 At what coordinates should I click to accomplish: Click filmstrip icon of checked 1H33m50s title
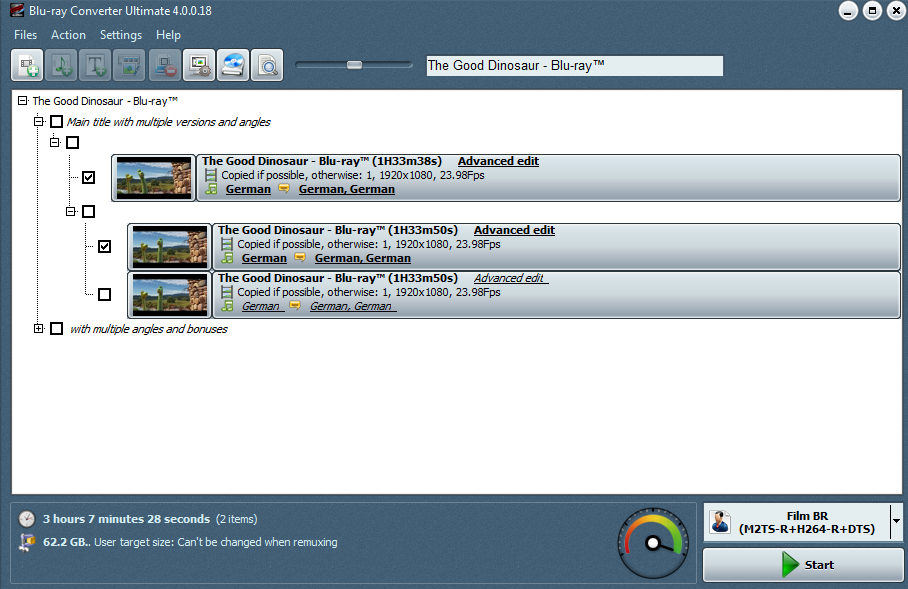point(227,244)
